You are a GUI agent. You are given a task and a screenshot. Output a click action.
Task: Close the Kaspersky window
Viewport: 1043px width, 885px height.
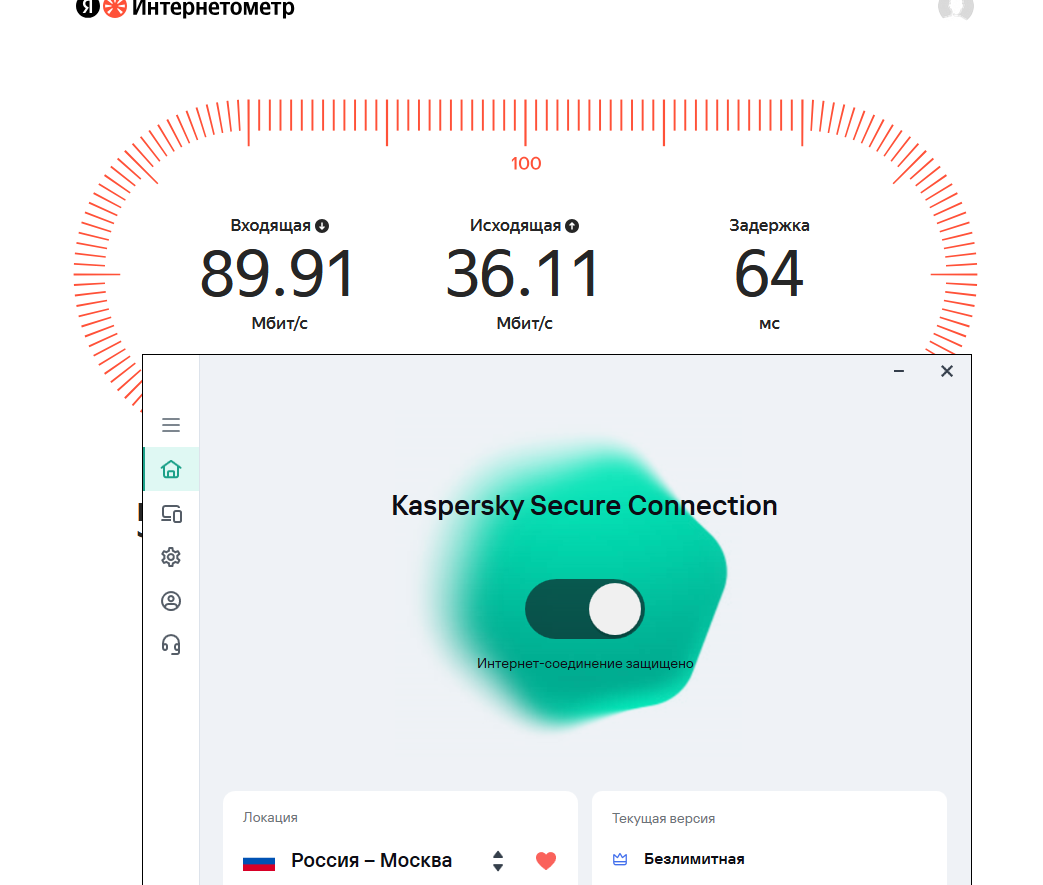(947, 371)
